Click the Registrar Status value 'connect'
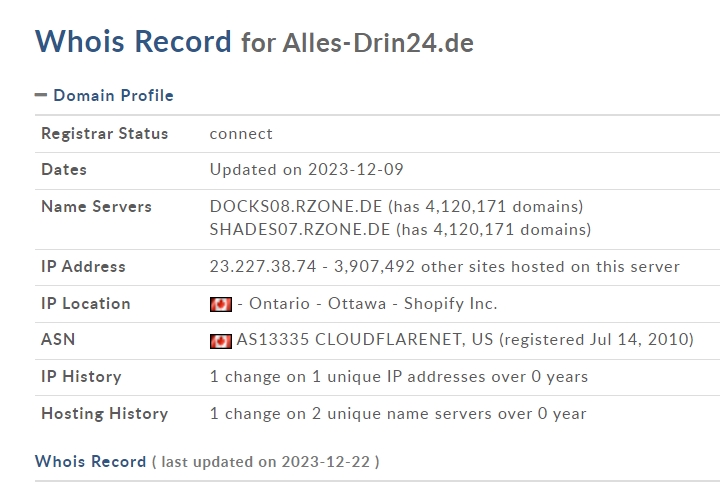Image resolution: width=720 pixels, height=482 pixels. [x=241, y=134]
